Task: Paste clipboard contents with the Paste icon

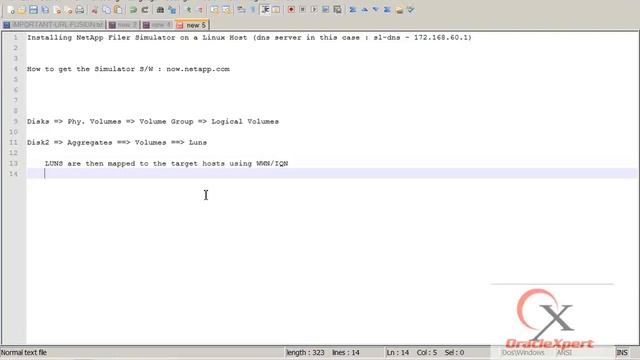Action: (x=118, y=10)
